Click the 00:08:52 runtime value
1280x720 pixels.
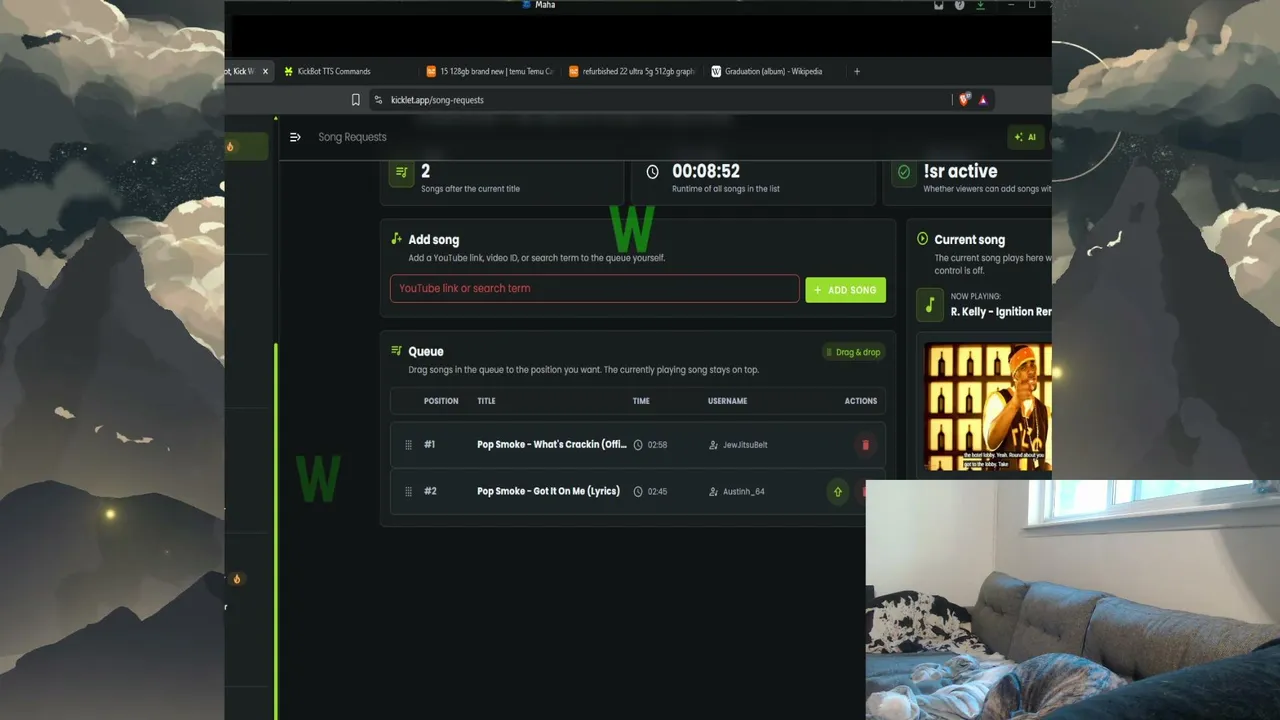tap(706, 172)
